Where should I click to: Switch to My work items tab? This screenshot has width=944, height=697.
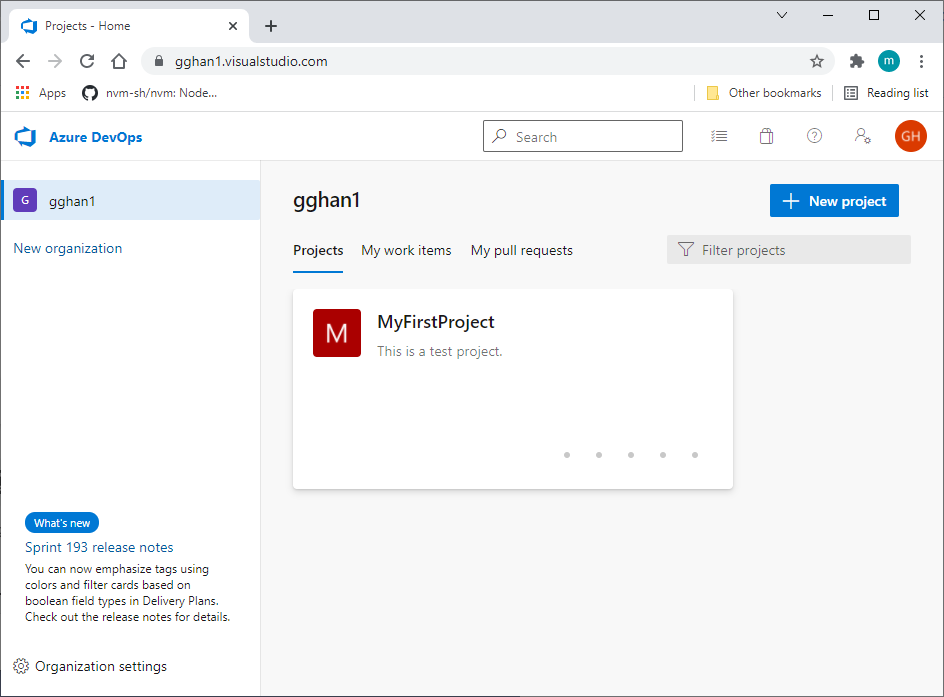pyautogui.click(x=406, y=251)
